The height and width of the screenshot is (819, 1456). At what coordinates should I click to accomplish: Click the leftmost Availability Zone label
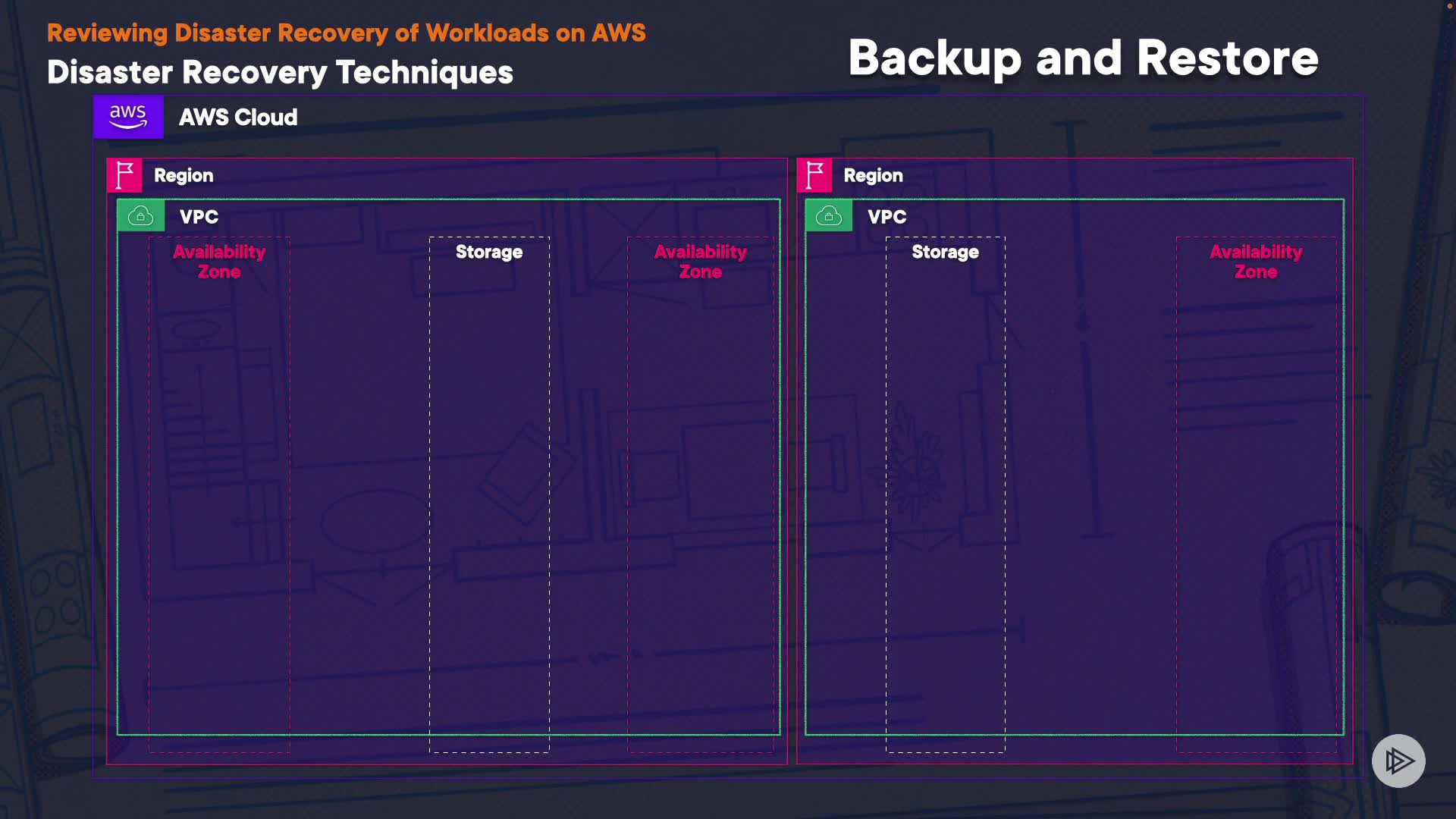coord(219,262)
